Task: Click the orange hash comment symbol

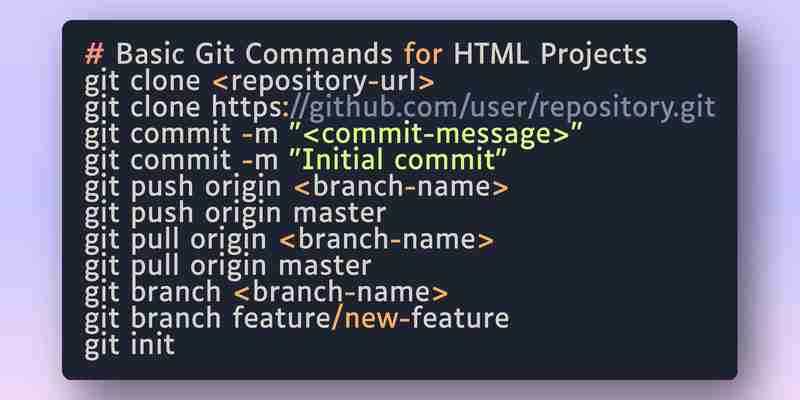Action: [94, 54]
